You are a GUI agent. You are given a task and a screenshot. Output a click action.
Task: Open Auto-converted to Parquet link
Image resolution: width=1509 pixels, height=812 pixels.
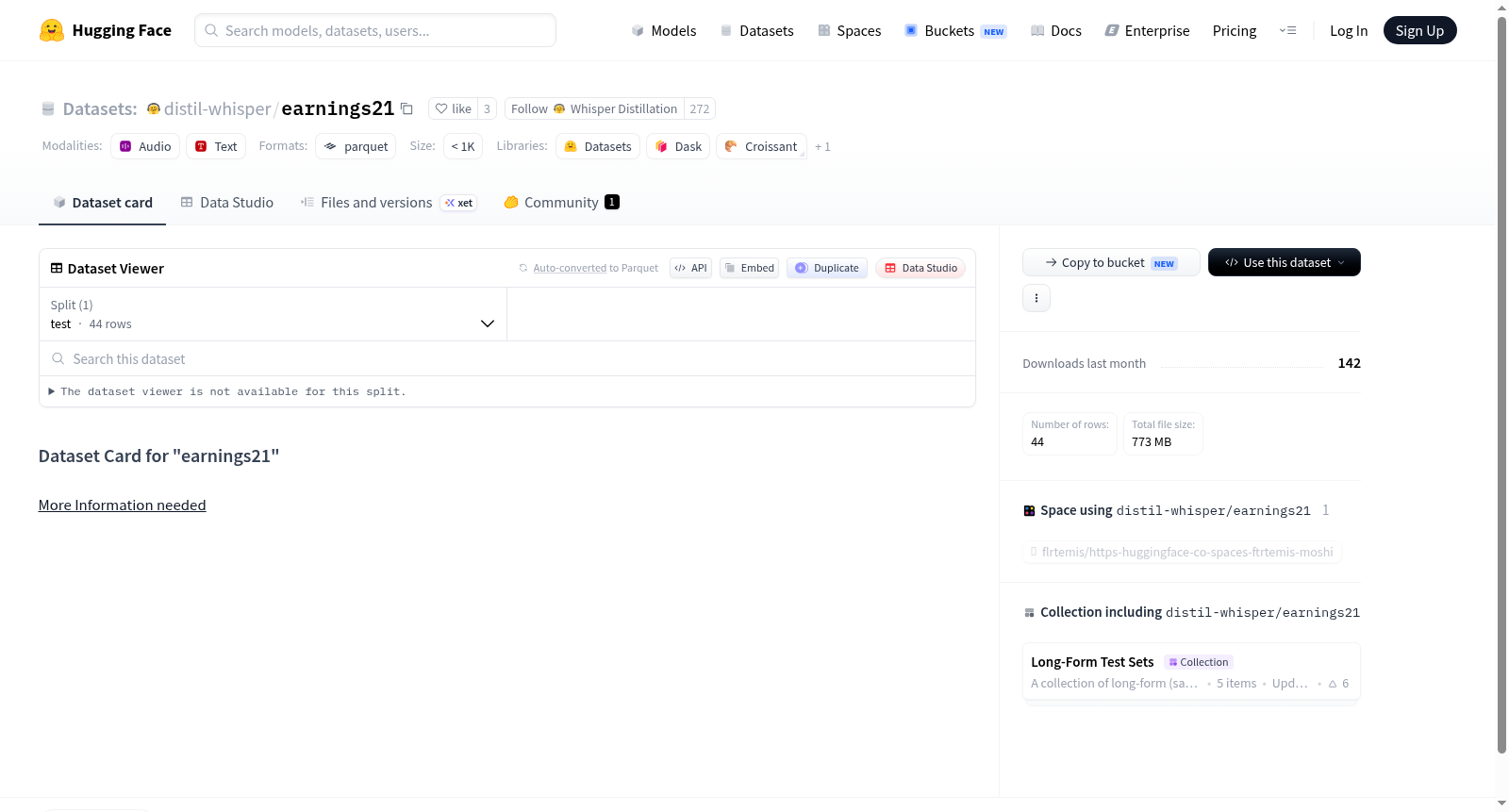(570, 268)
